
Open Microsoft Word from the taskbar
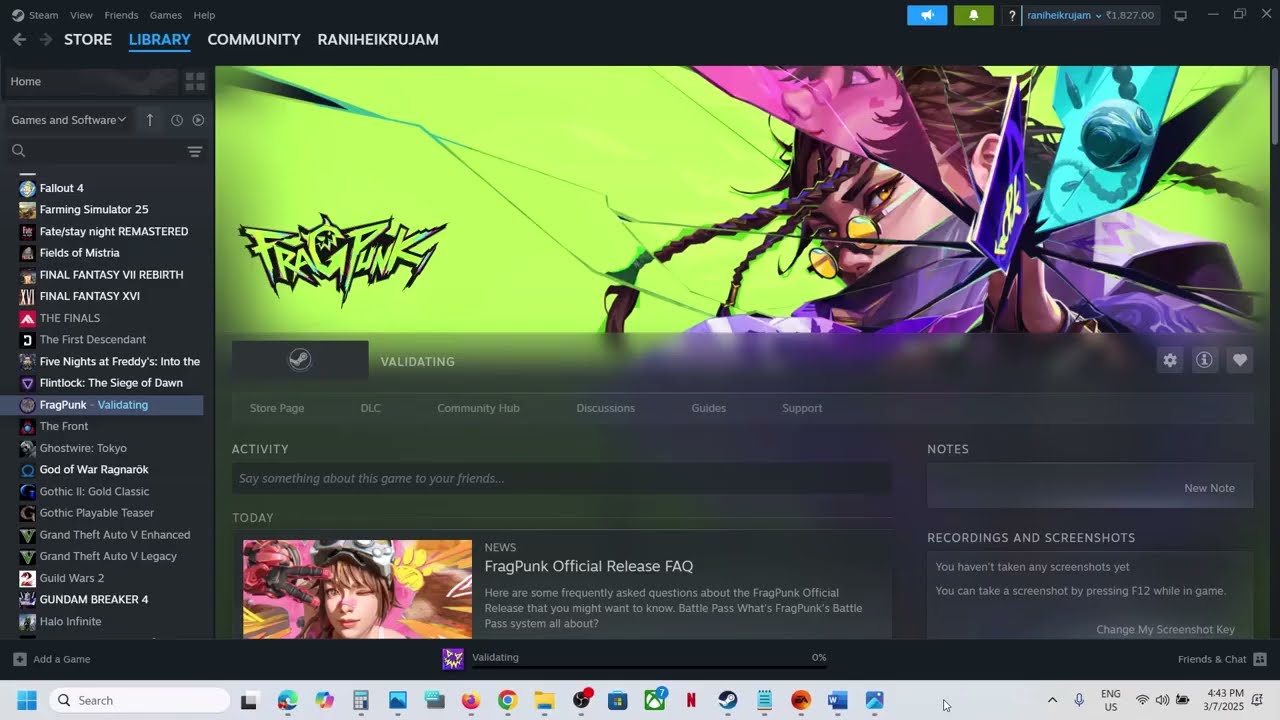[x=838, y=700]
